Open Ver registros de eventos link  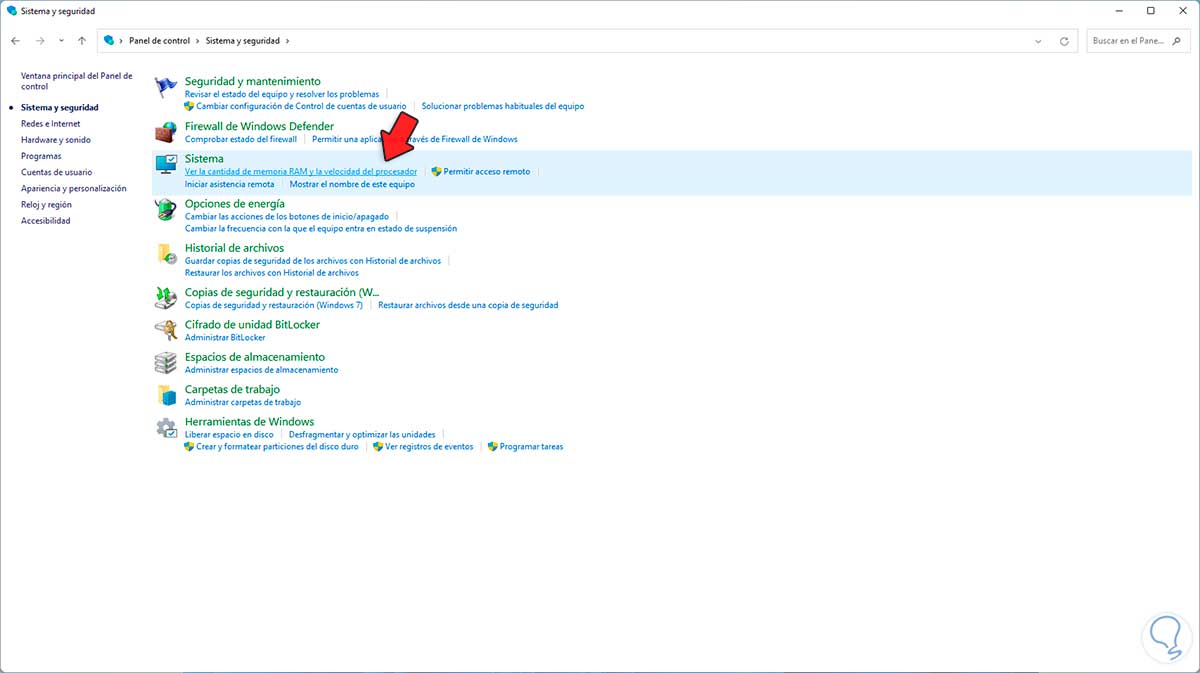click(429, 447)
